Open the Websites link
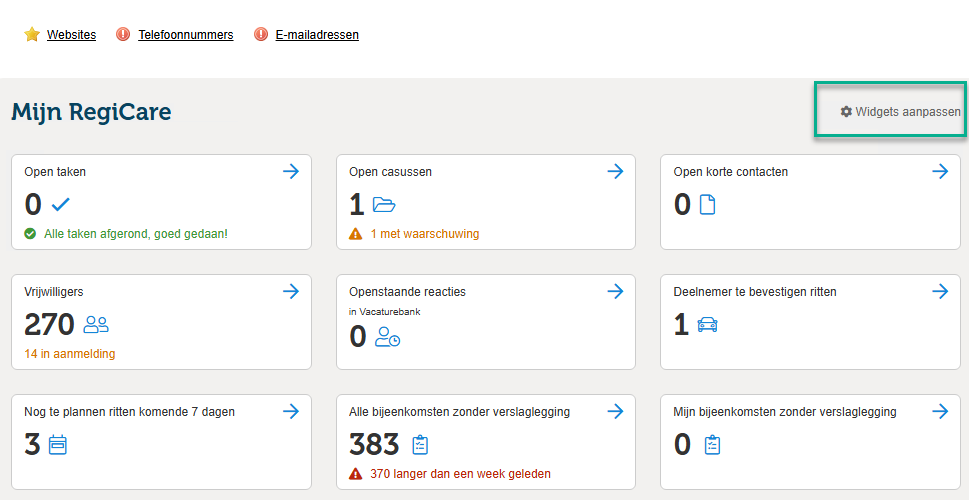The image size is (969, 500). [x=71, y=35]
